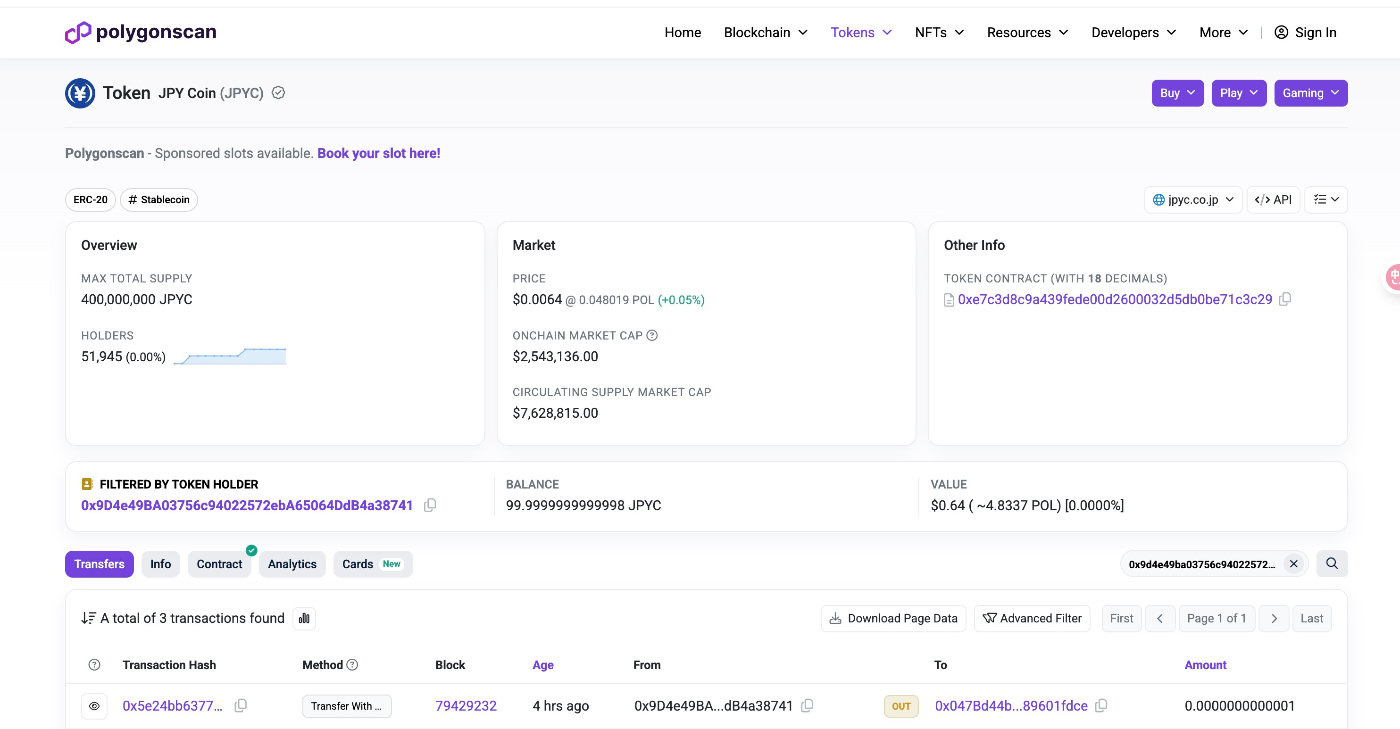Screen dimensions: 1400x729
Task: Toggle the Age column header
Action: (x=543, y=665)
